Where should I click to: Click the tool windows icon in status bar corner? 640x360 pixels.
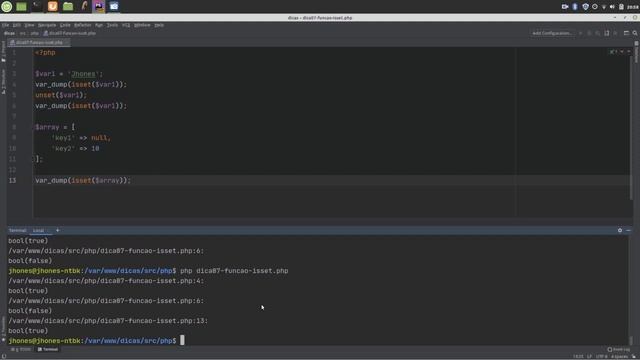pos(4,356)
